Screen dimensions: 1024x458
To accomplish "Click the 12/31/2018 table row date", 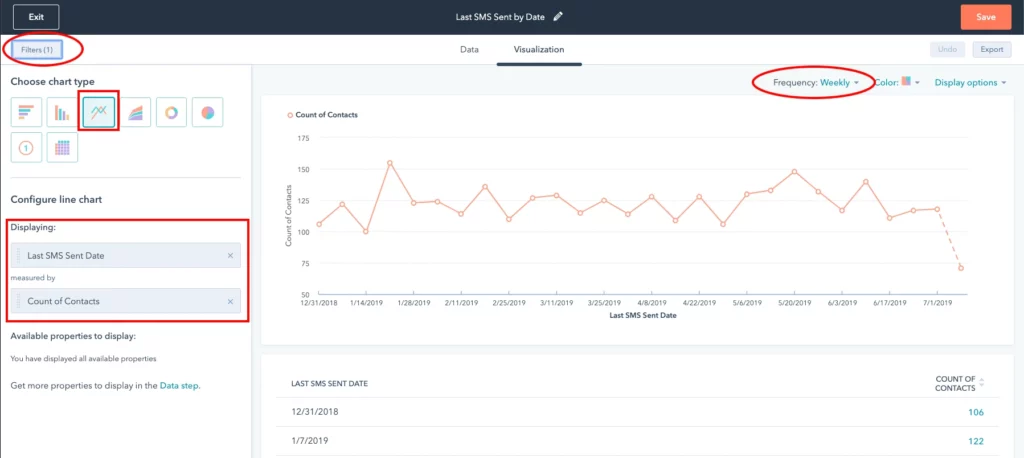I will 315,412.
